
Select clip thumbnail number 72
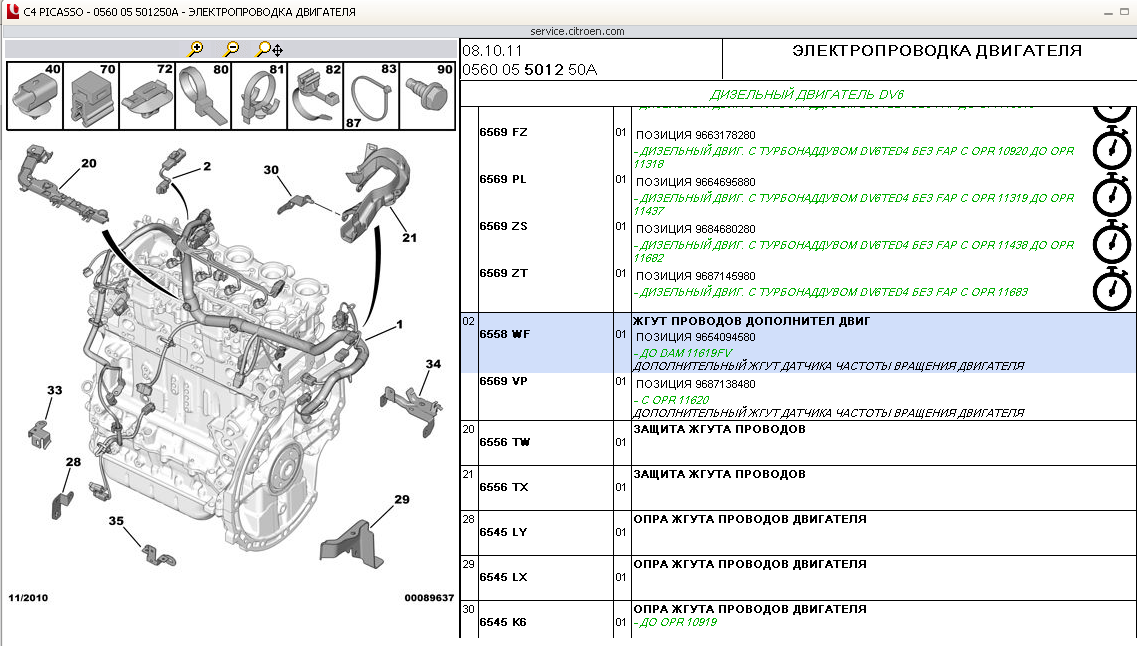click(x=147, y=96)
